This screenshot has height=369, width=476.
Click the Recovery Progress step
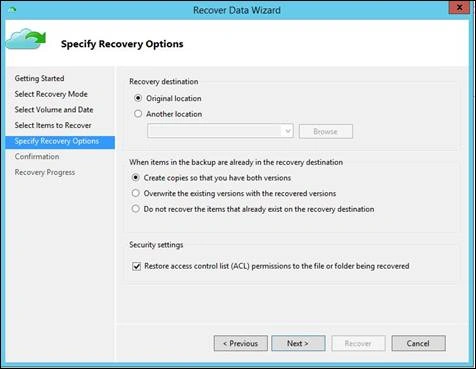click(45, 172)
